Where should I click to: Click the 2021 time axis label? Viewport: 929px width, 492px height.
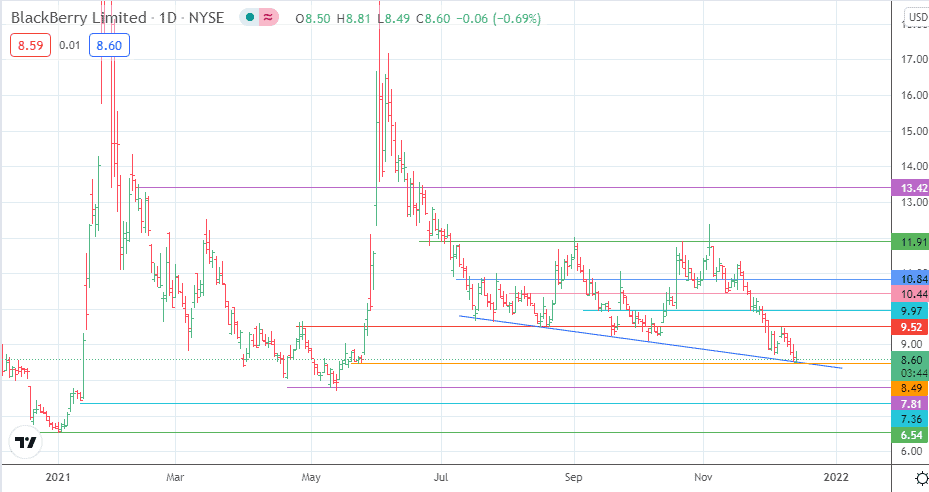point(58,477)
